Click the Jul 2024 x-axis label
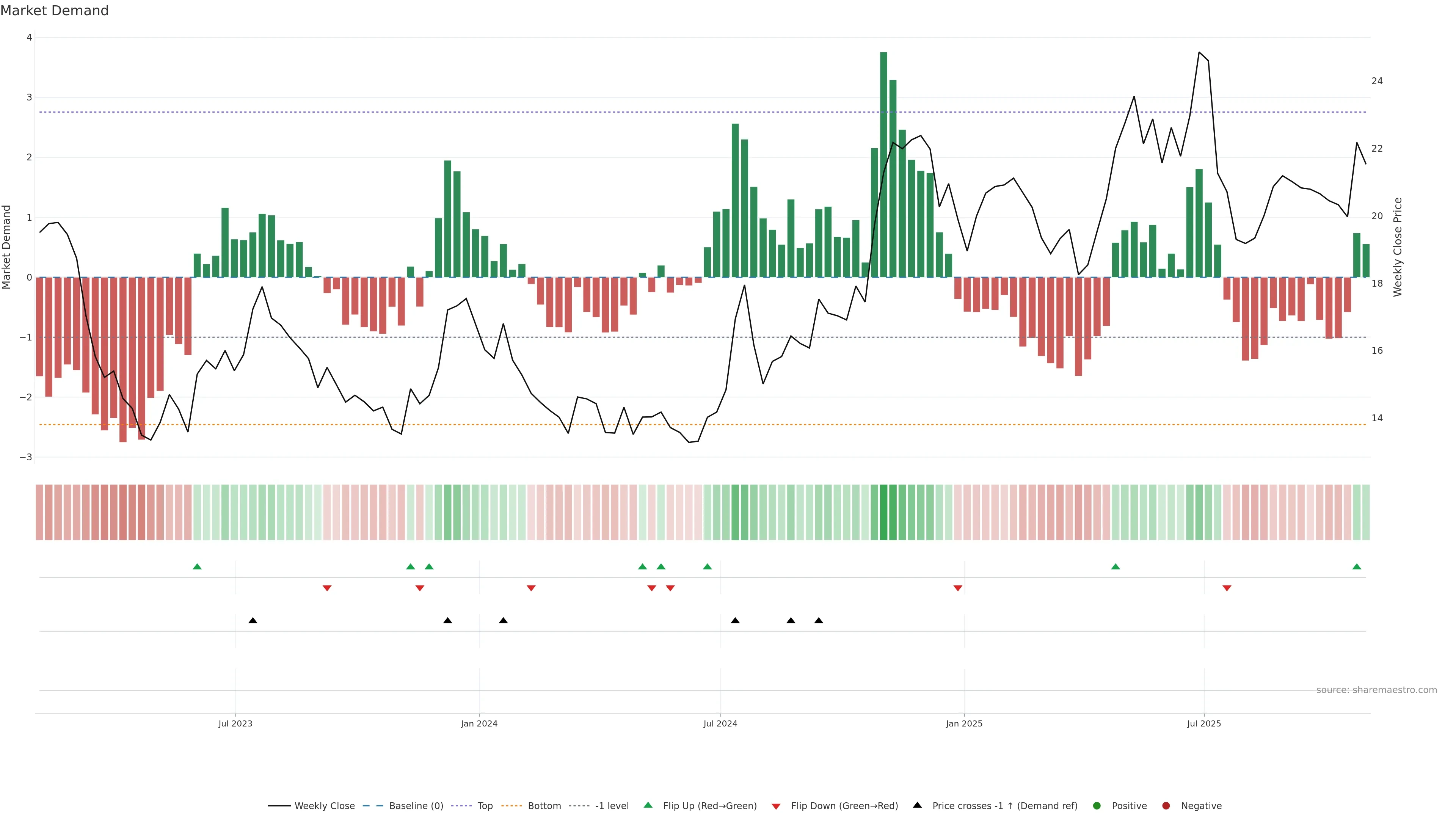This screenshot has width=1456, height=819. [720, 723]
